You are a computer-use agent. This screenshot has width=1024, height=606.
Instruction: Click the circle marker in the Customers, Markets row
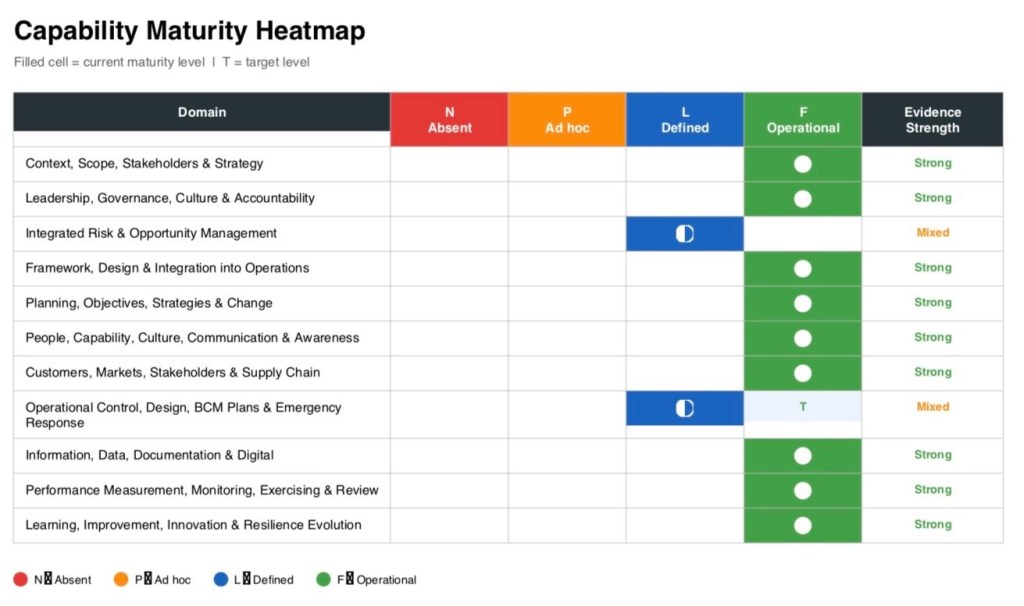tap(802, 373)
